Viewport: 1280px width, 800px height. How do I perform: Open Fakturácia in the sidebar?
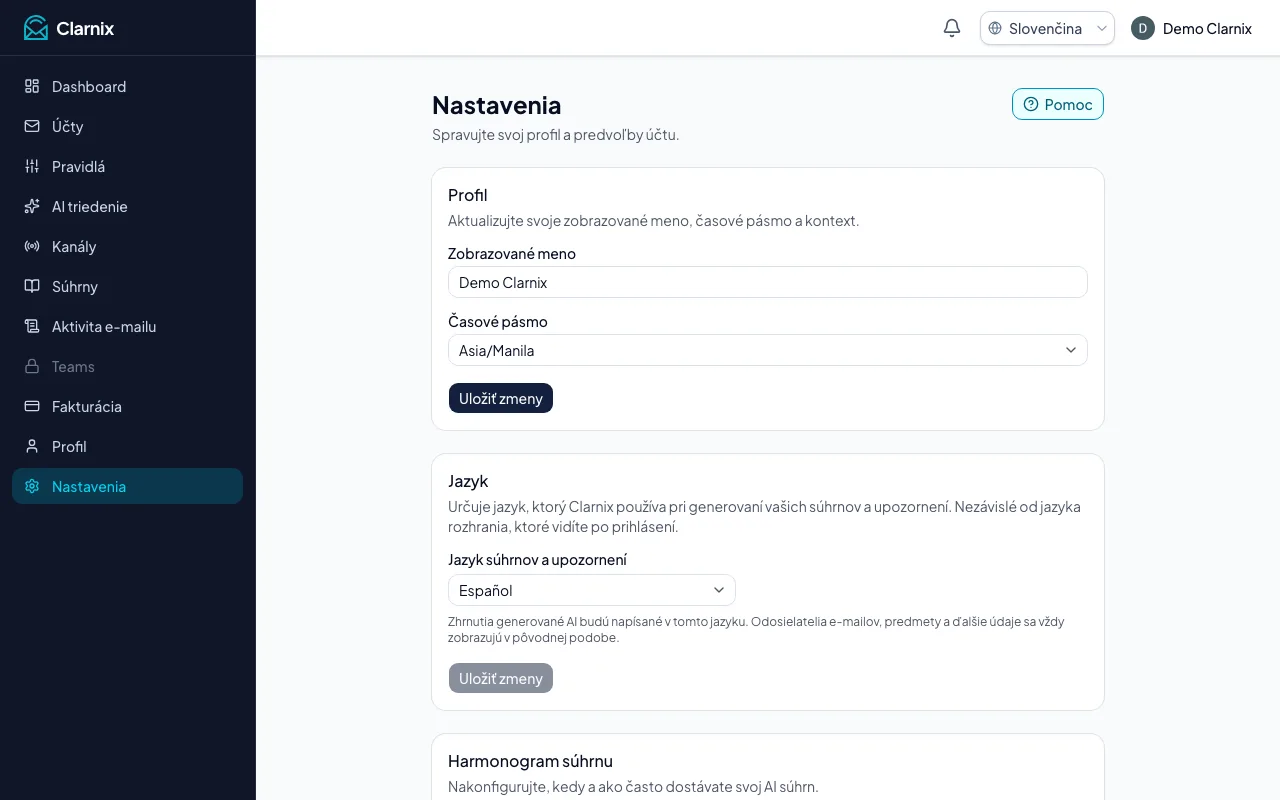pyautogui.click(x=127, y=406)
